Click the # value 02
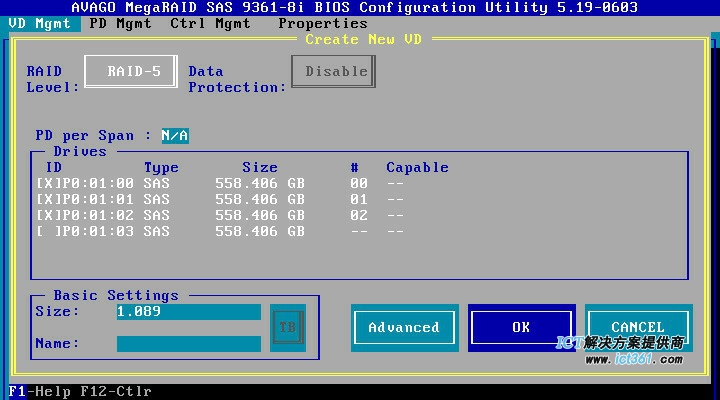This screenshot has height=400, width=720. tap(359, 215)
